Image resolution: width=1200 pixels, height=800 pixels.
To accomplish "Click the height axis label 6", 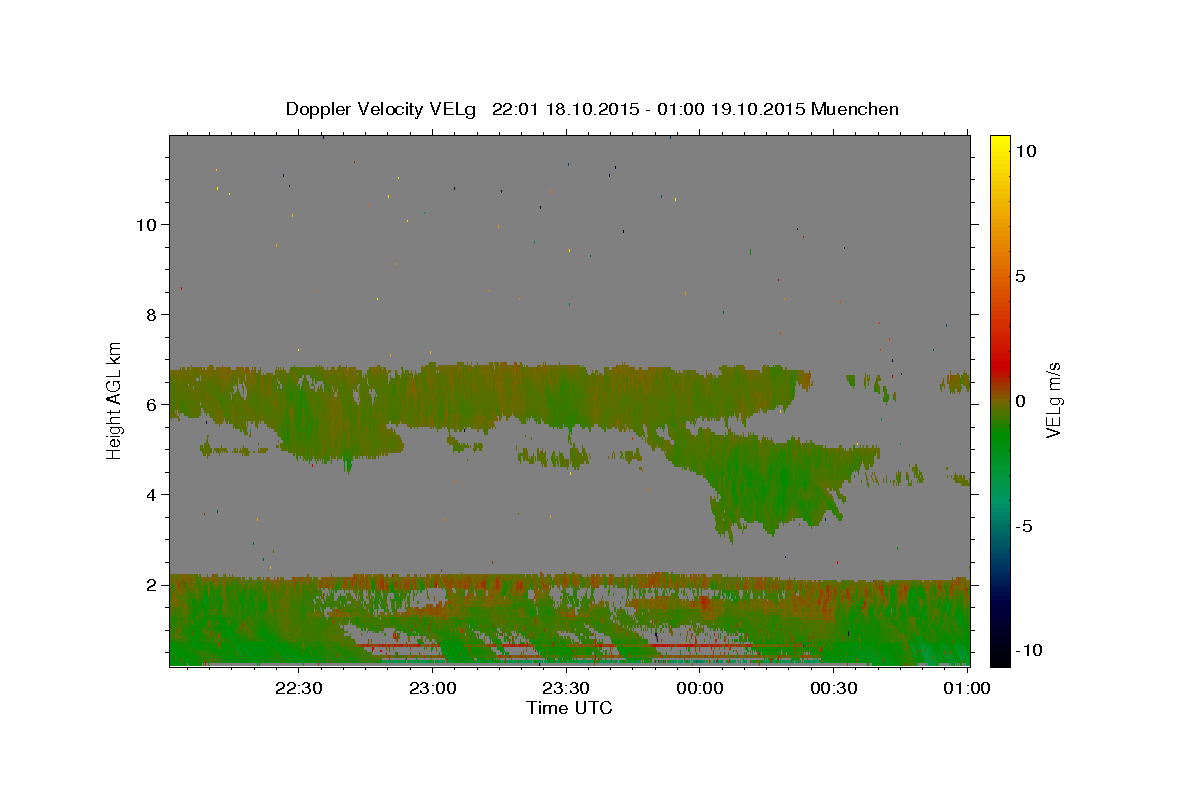I will 151,404.
